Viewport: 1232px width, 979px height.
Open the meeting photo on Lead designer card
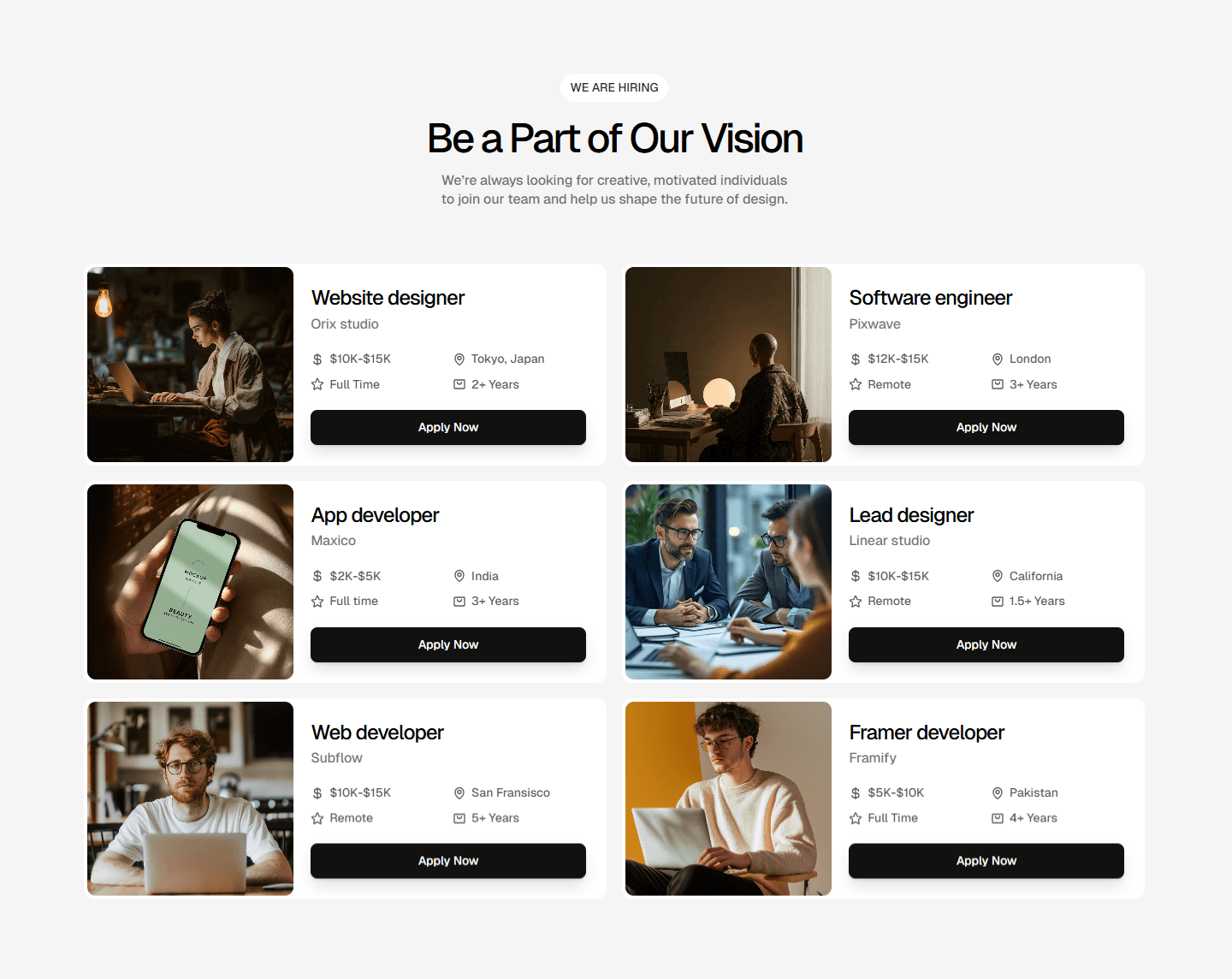tap(728, 582)
